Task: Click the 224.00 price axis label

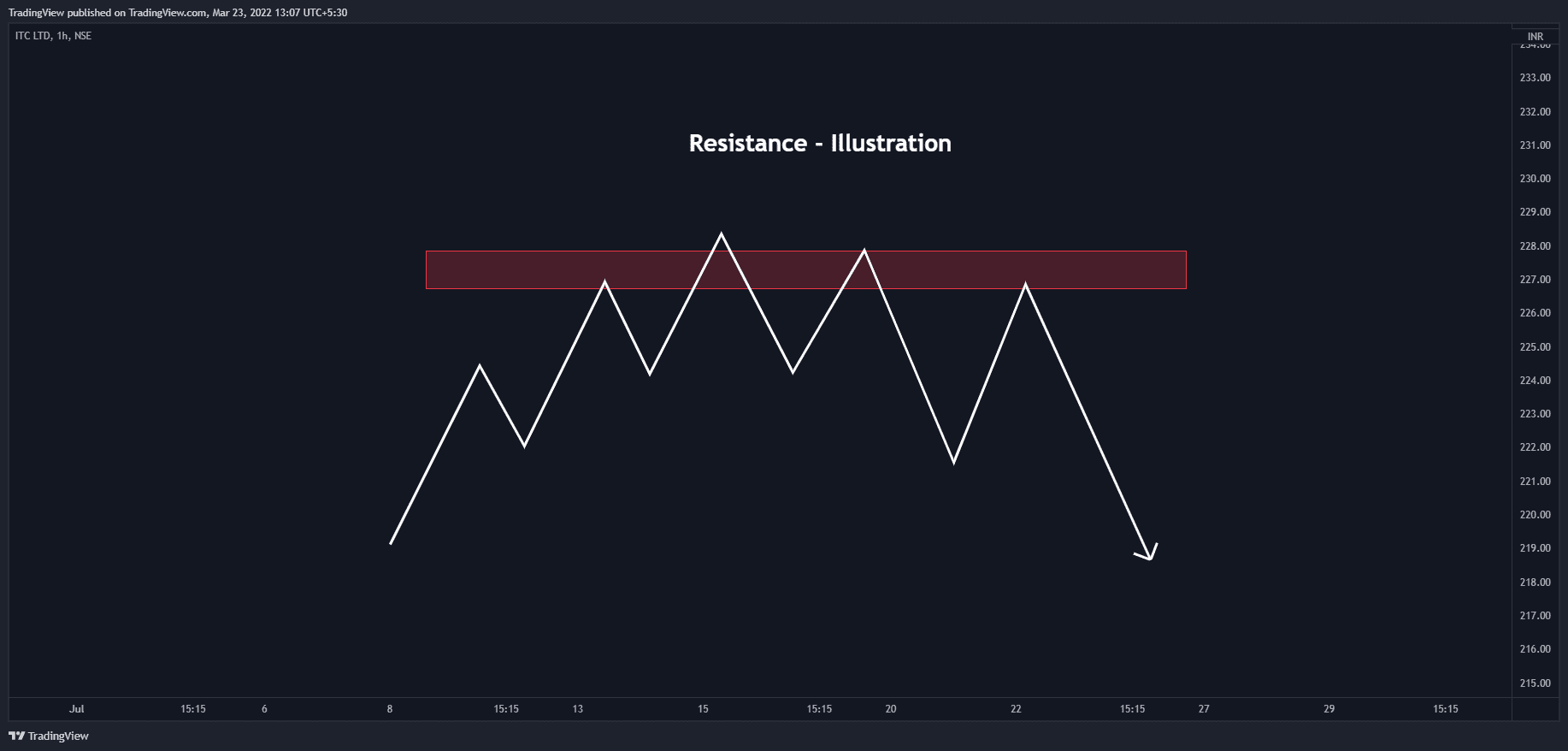Action: (1535, 381)
